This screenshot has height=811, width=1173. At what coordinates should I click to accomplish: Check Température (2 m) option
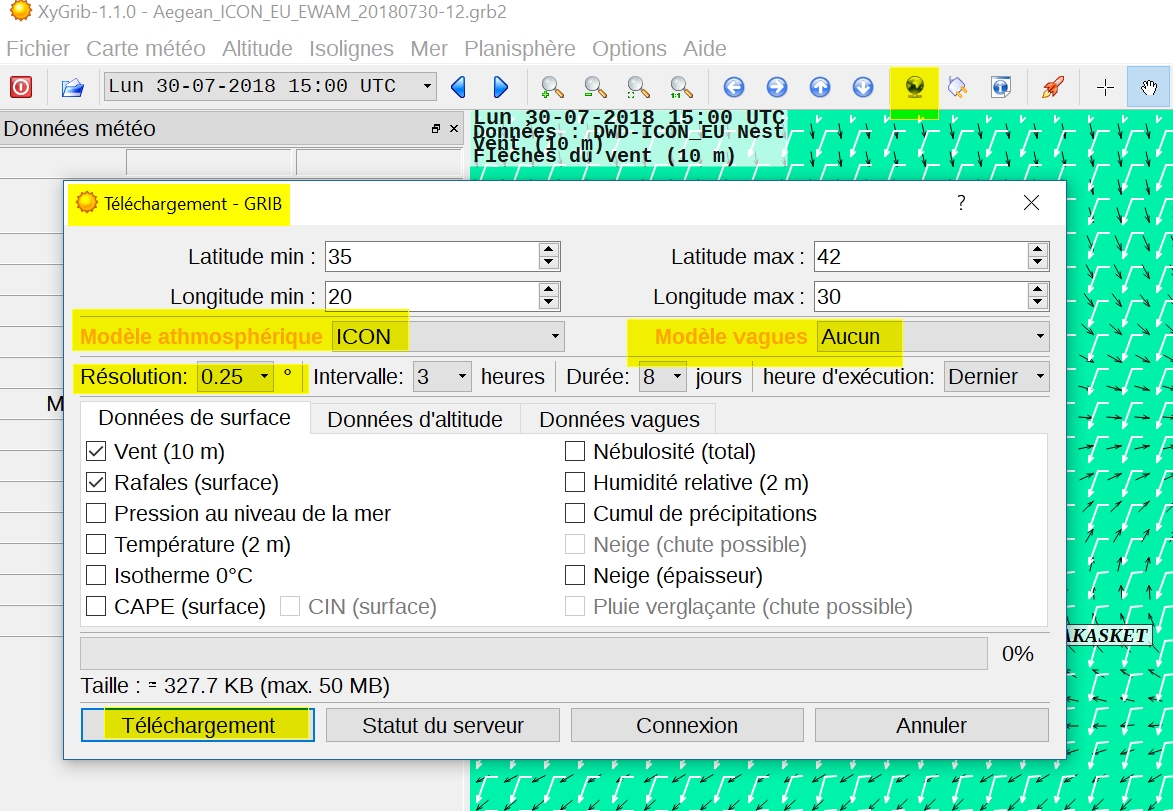coord(96,545)
